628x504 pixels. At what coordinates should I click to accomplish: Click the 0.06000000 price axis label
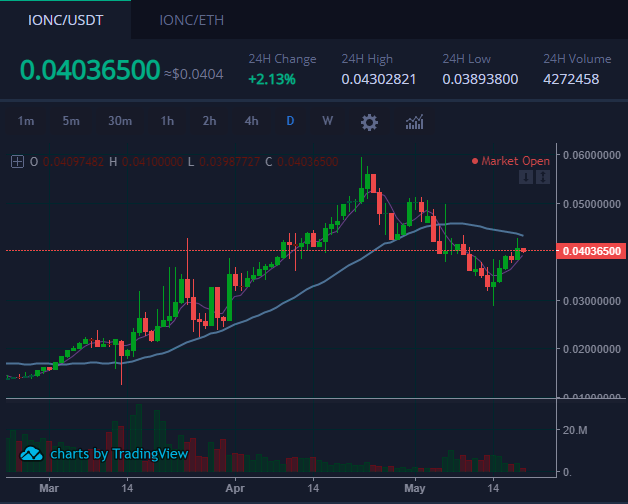[592, 155]
